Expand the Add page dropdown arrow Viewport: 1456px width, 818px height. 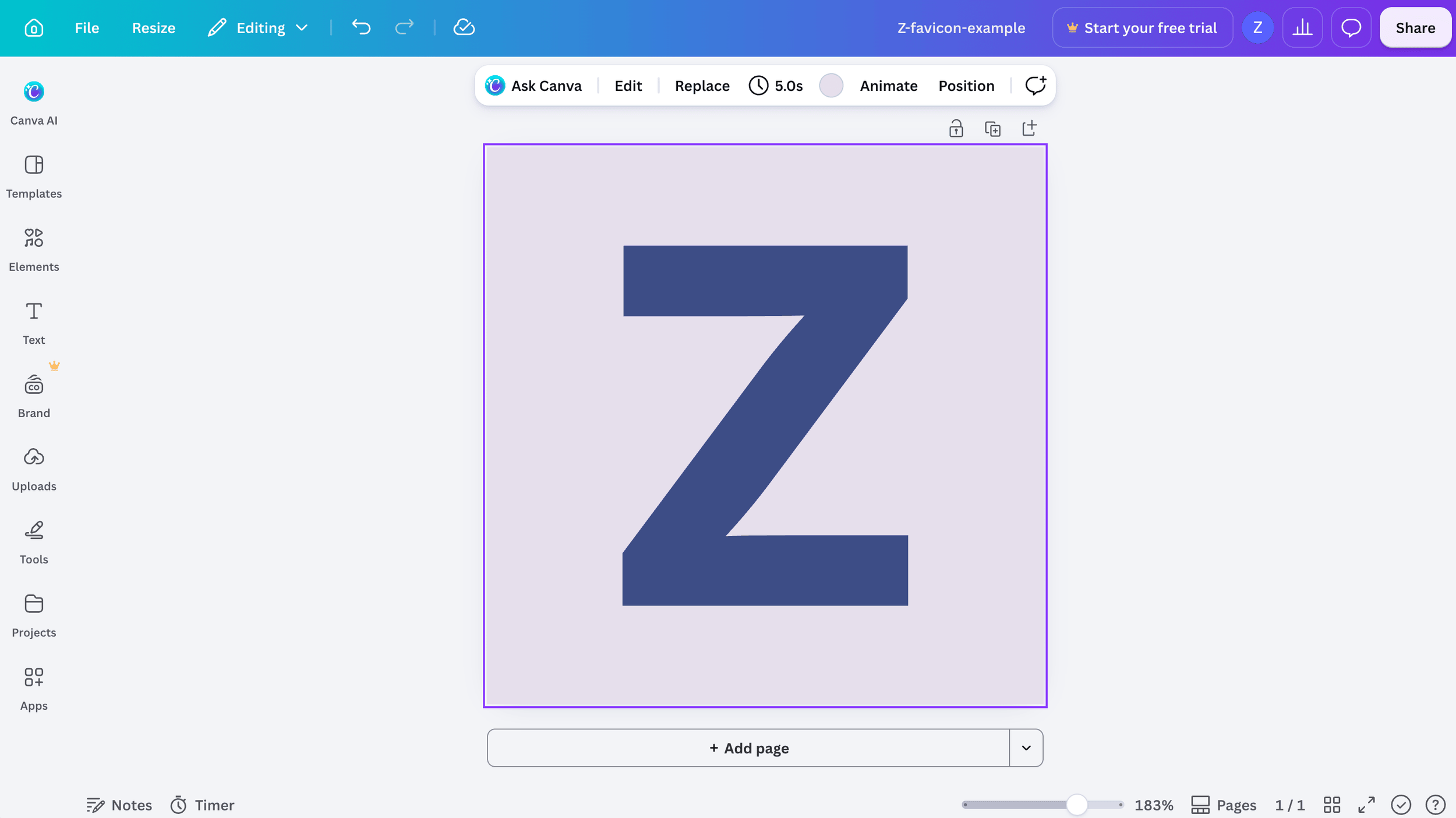[x=1026, y=748]
